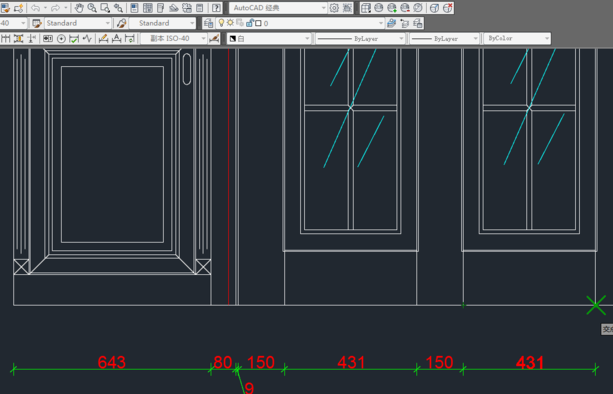Screen dimensions: 613x394
Task: Click the red 9 dimension text
Action: [x=249, y=388]
